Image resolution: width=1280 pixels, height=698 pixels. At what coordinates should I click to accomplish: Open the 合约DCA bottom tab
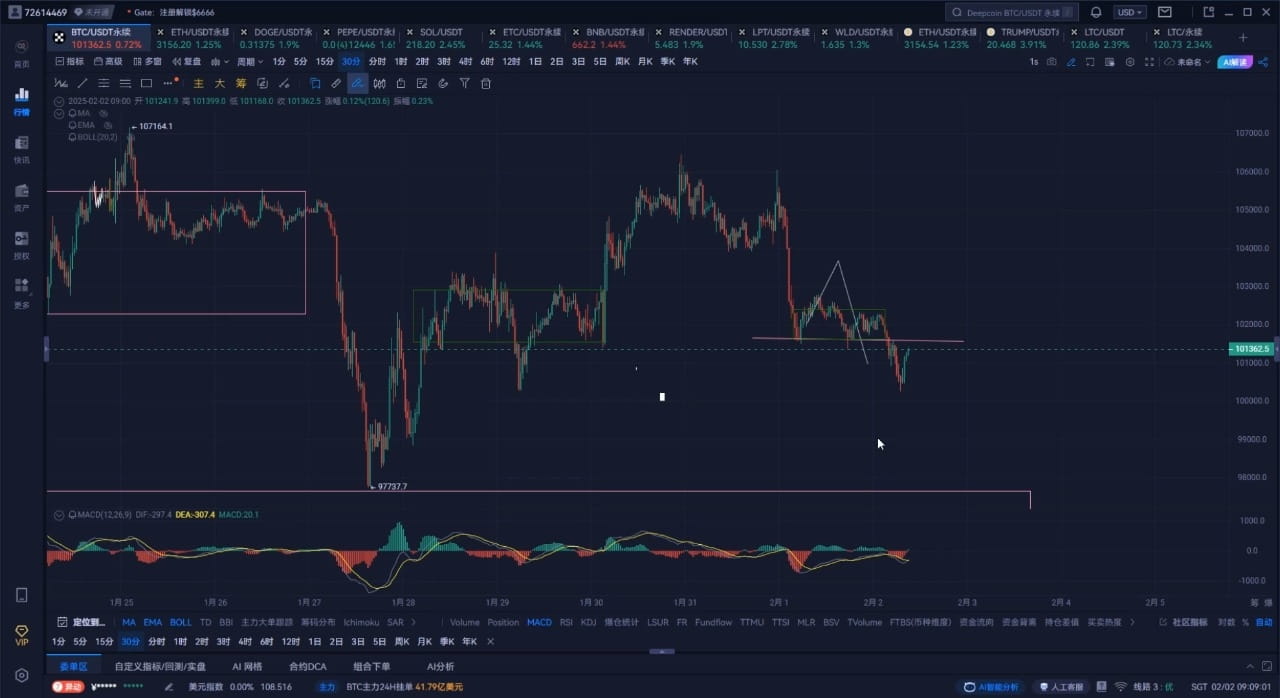[307, 666]
